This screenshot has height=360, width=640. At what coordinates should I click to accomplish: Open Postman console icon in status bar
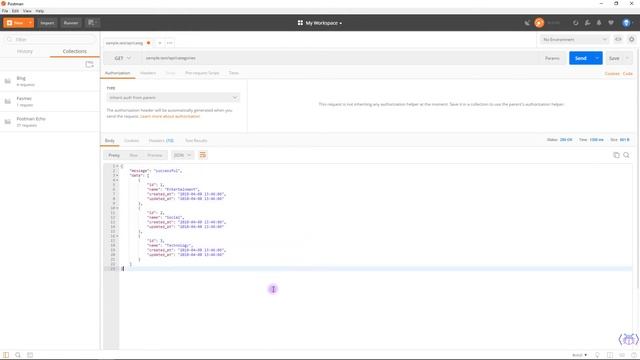[x=30, y=355]
